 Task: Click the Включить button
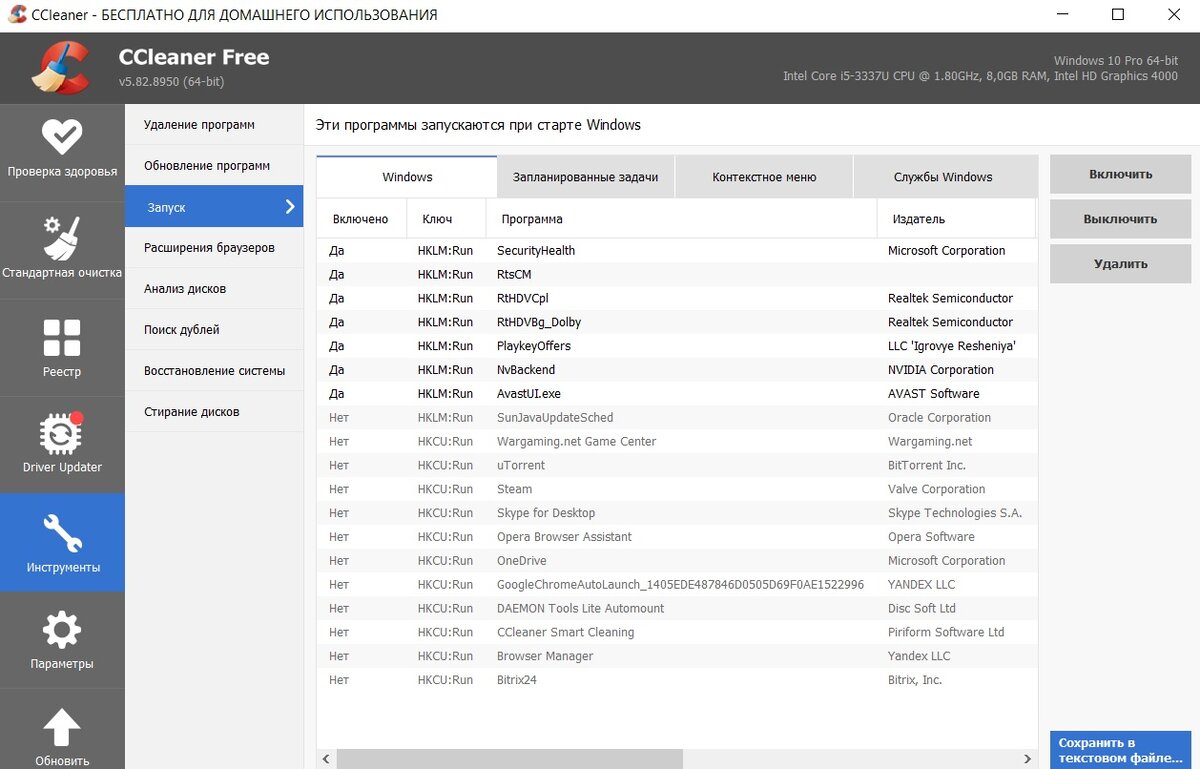coord(1120,174)
